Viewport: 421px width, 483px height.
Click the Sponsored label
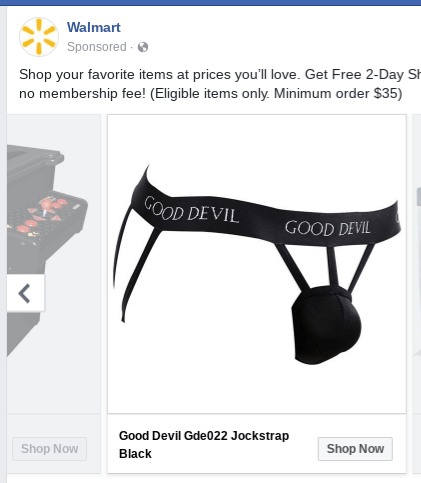click(x=97, y=47)
